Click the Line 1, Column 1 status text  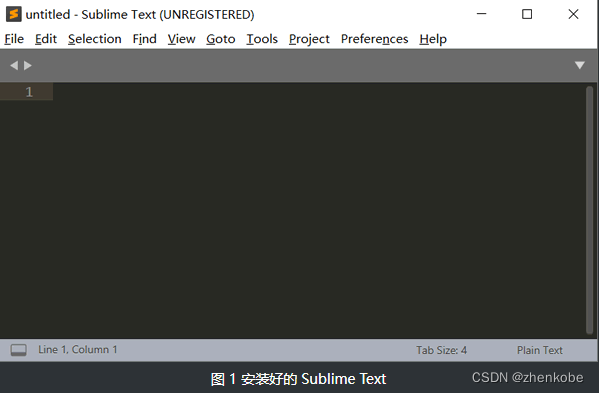(x=78, y=349)
